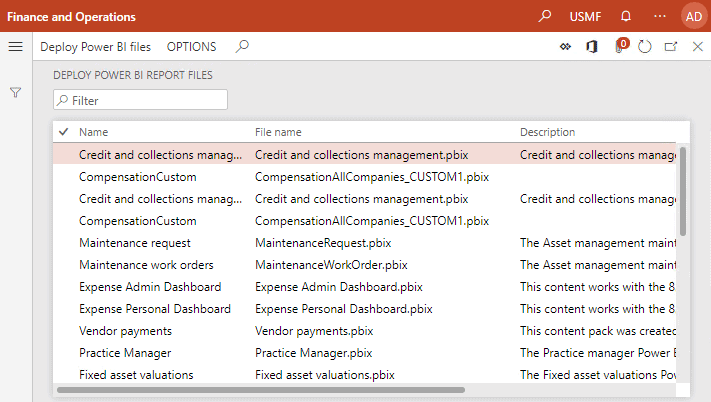Show the filter pane funnel icon
Viewport: 711px width, 402px height.
click(x=15, y=92)
